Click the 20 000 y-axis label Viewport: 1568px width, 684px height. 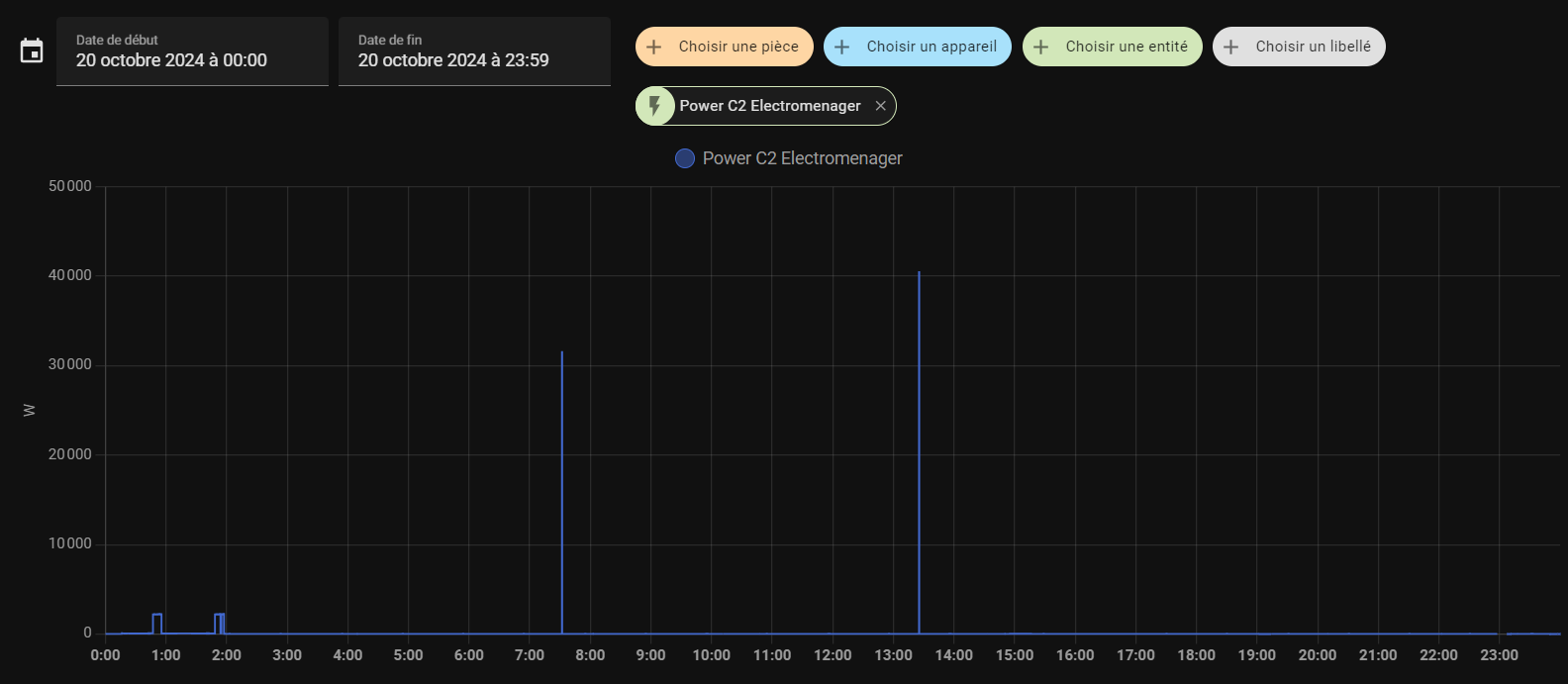(x=70, y=454)
